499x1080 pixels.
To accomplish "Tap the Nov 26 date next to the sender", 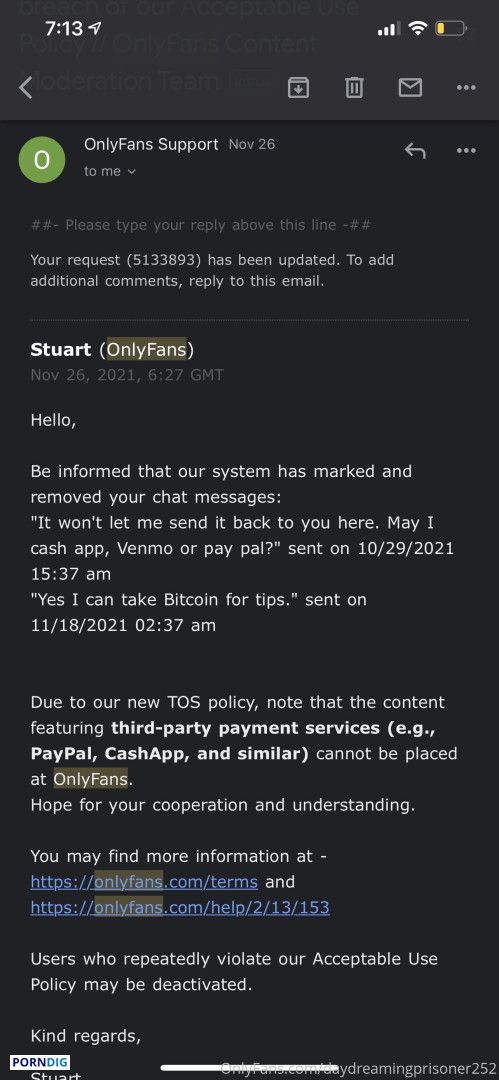I will 252,145.
